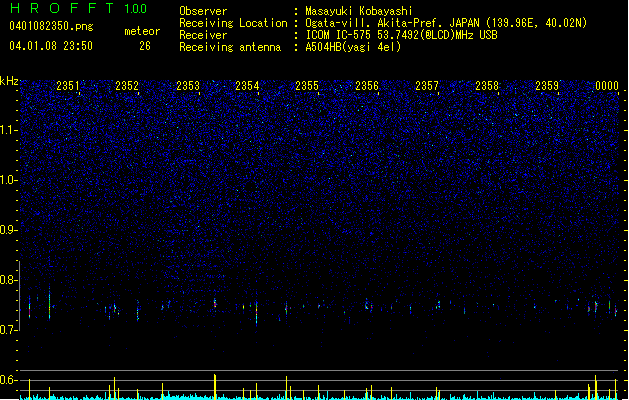Click the 0000 time marker
Screen dimensions: 629x400
pos(607,86)
